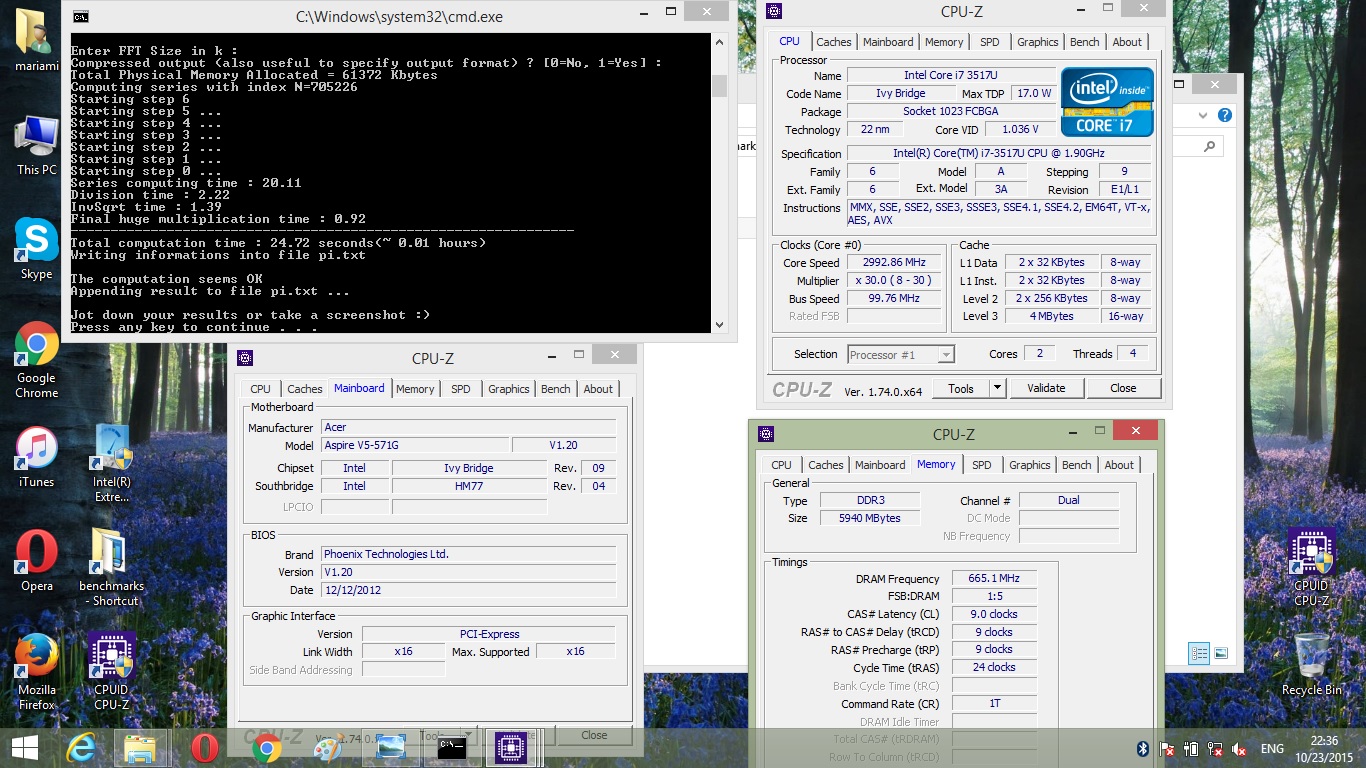Launch iTunes desktop shortcut
The image size is (1366, 768).
click(36, 458)
